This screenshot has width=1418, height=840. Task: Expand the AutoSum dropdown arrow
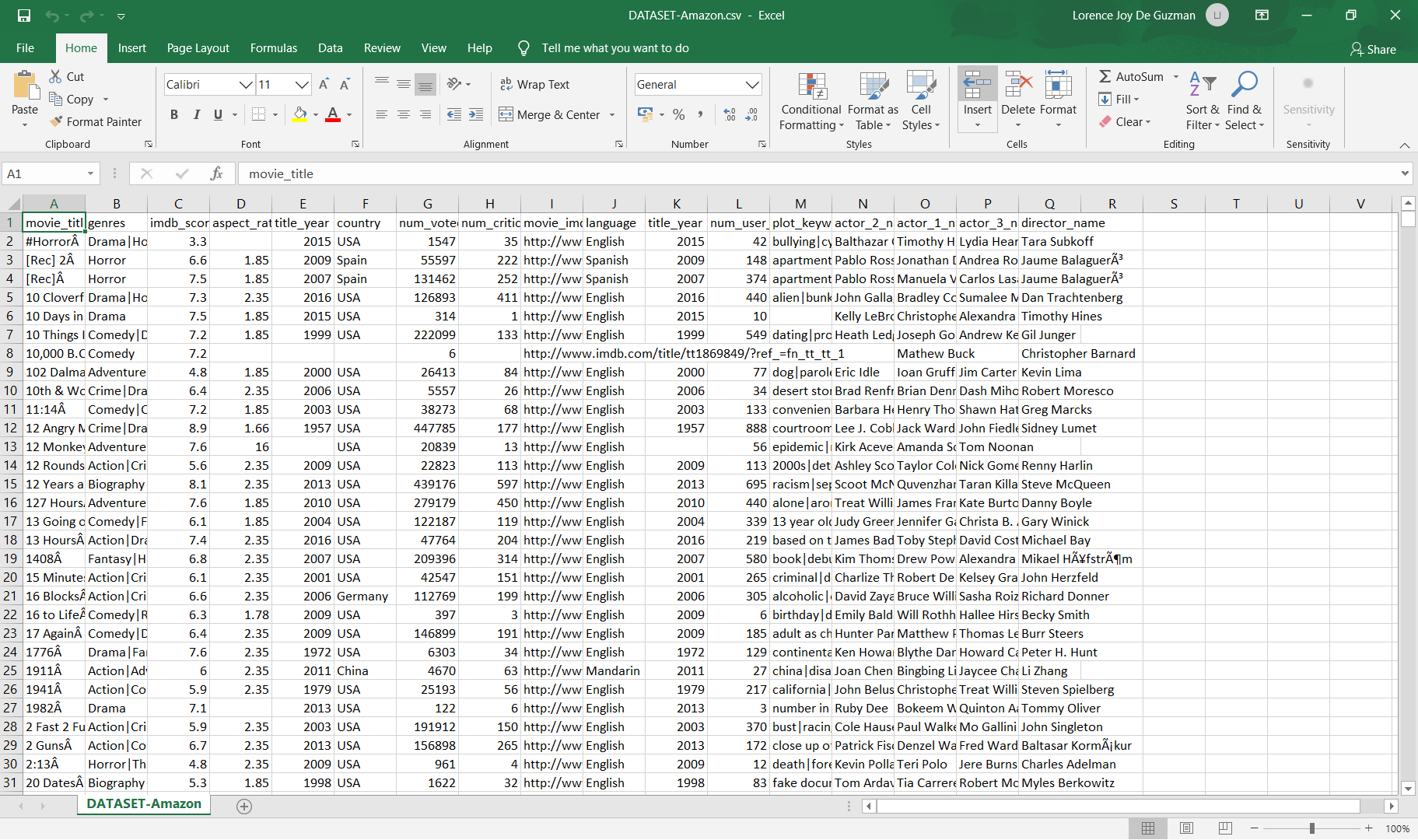[1175, 76]
